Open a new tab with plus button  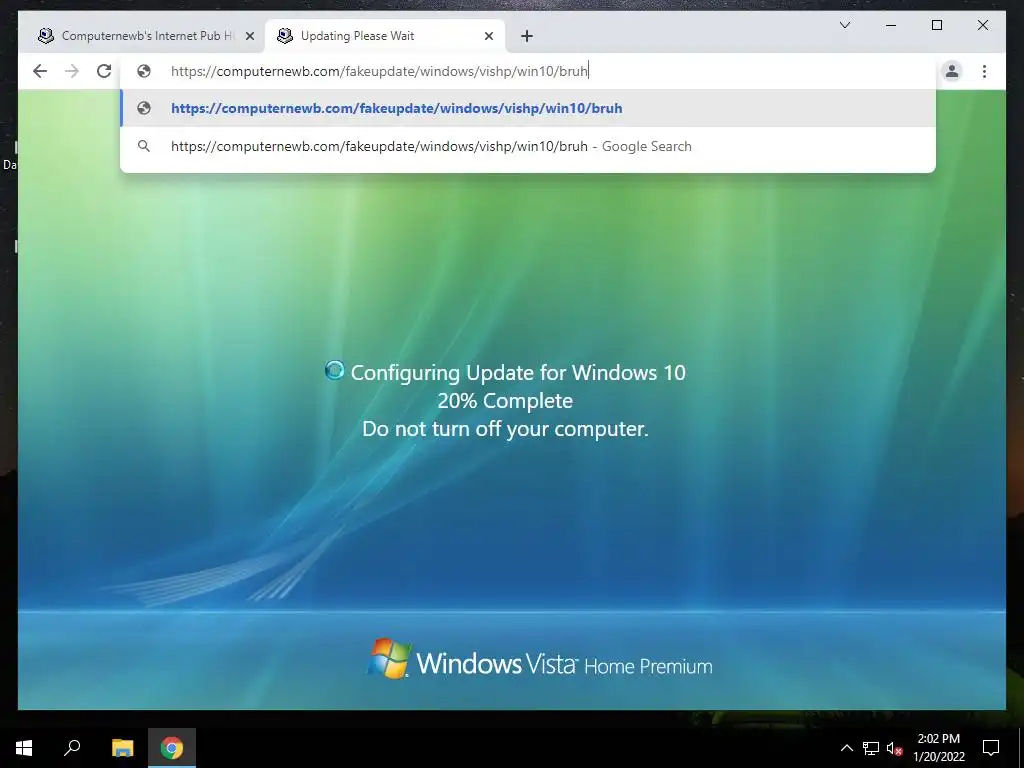tap(527, 36)
